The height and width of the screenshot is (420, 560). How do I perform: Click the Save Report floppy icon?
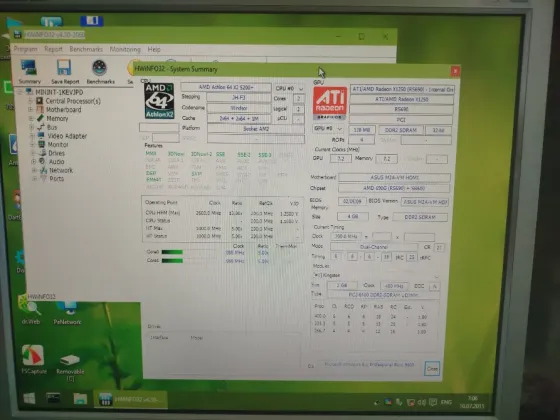coord(65,71)
